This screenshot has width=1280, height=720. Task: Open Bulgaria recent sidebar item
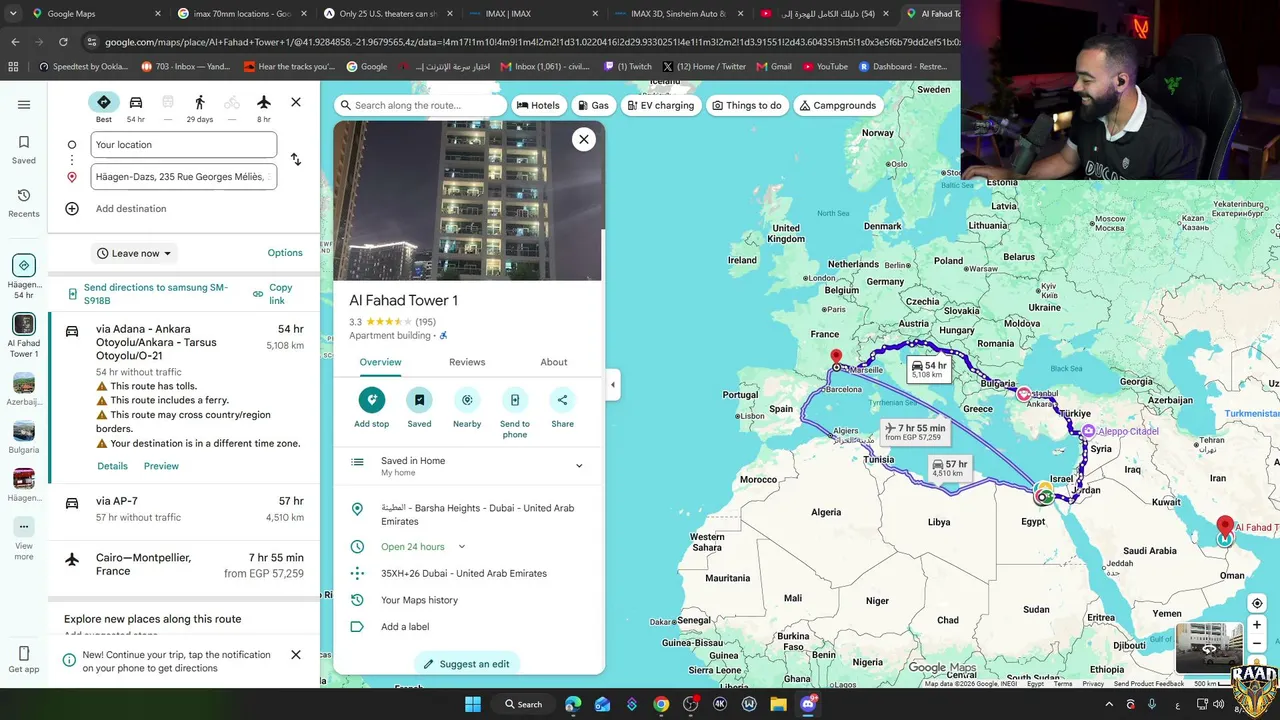coord(24,437)
